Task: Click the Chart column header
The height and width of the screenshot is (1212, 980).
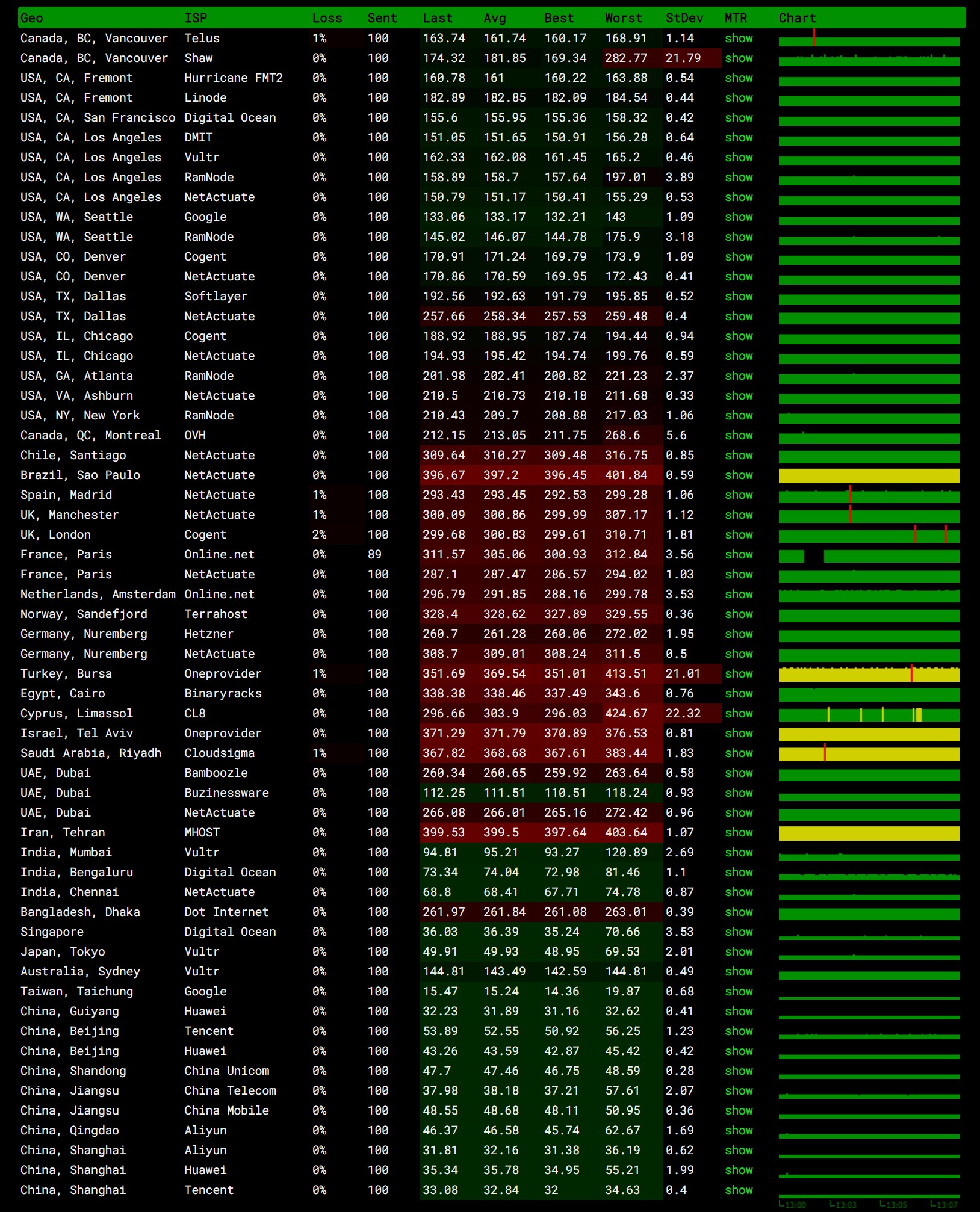Action: coord(797,18)
